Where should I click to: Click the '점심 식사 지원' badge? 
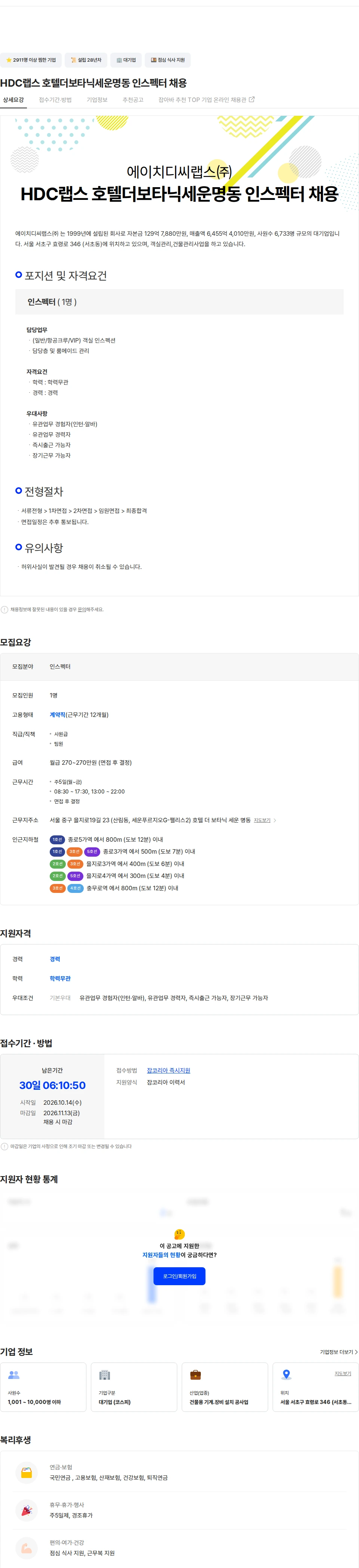coord(168,60)
